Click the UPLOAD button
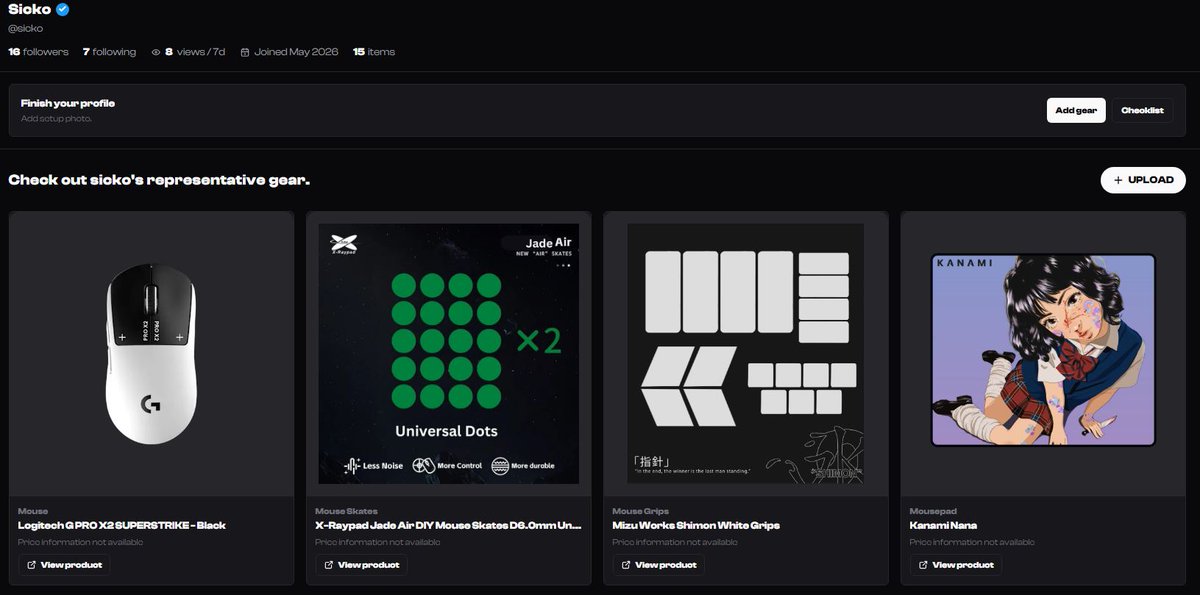 [x=1143, y=180]
